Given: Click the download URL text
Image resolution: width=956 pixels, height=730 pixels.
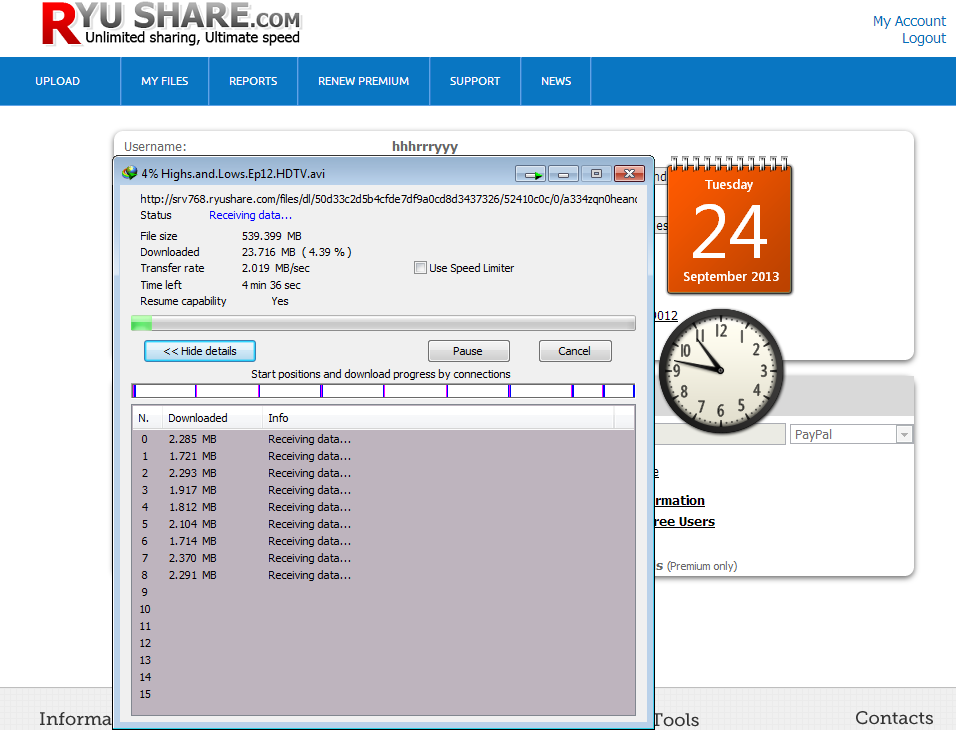Looking at the screenshot, I should (388, 199).
